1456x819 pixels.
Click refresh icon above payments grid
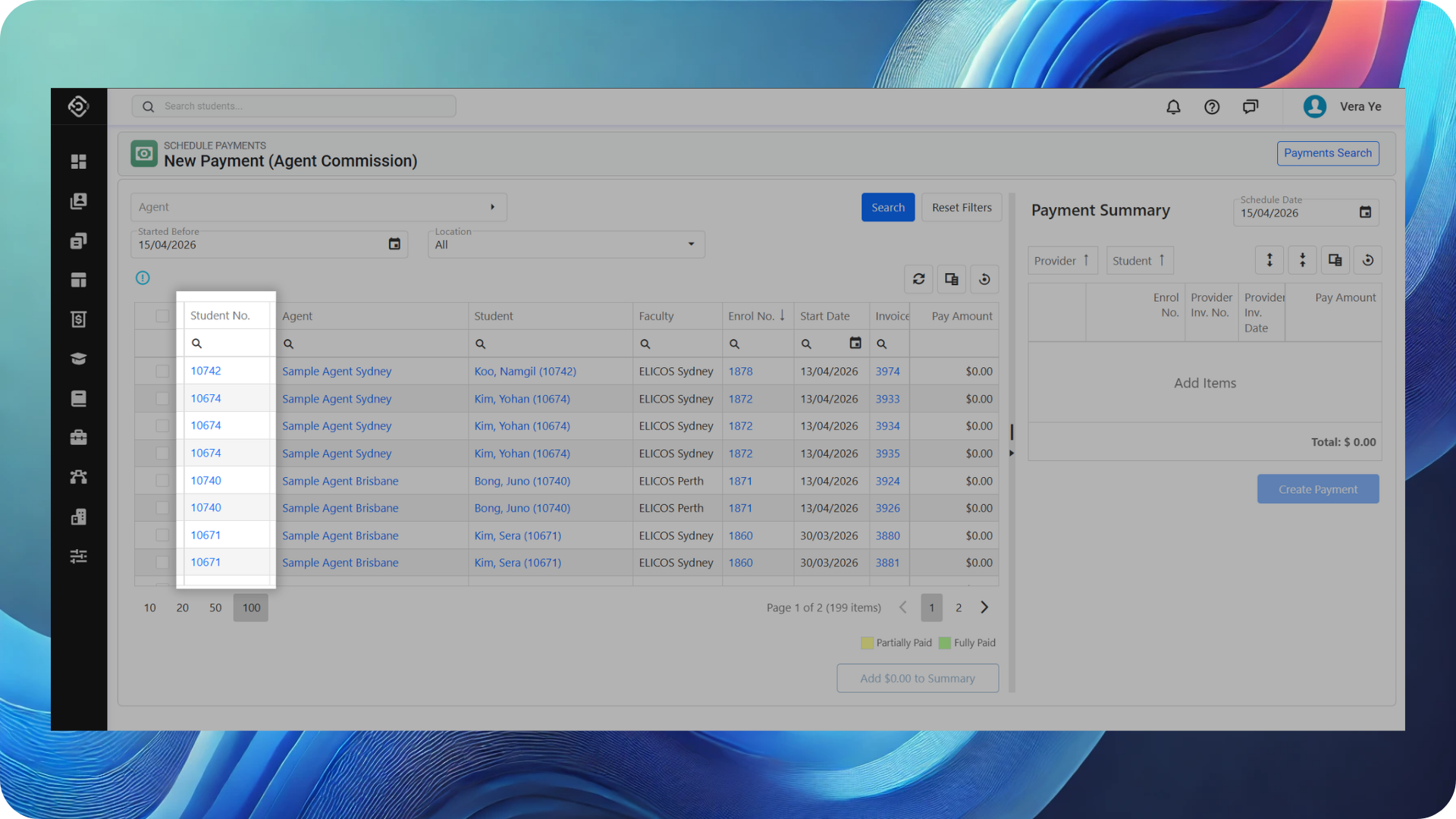918,279
